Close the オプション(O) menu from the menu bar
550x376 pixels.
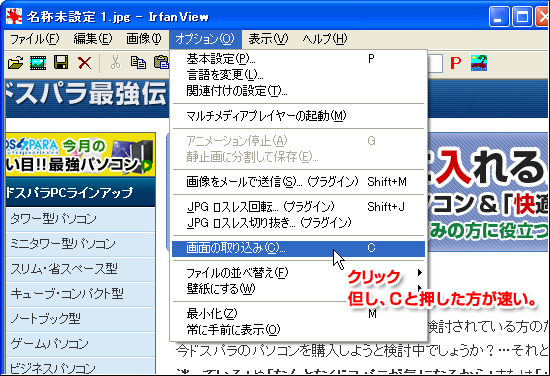pos(205,39)
